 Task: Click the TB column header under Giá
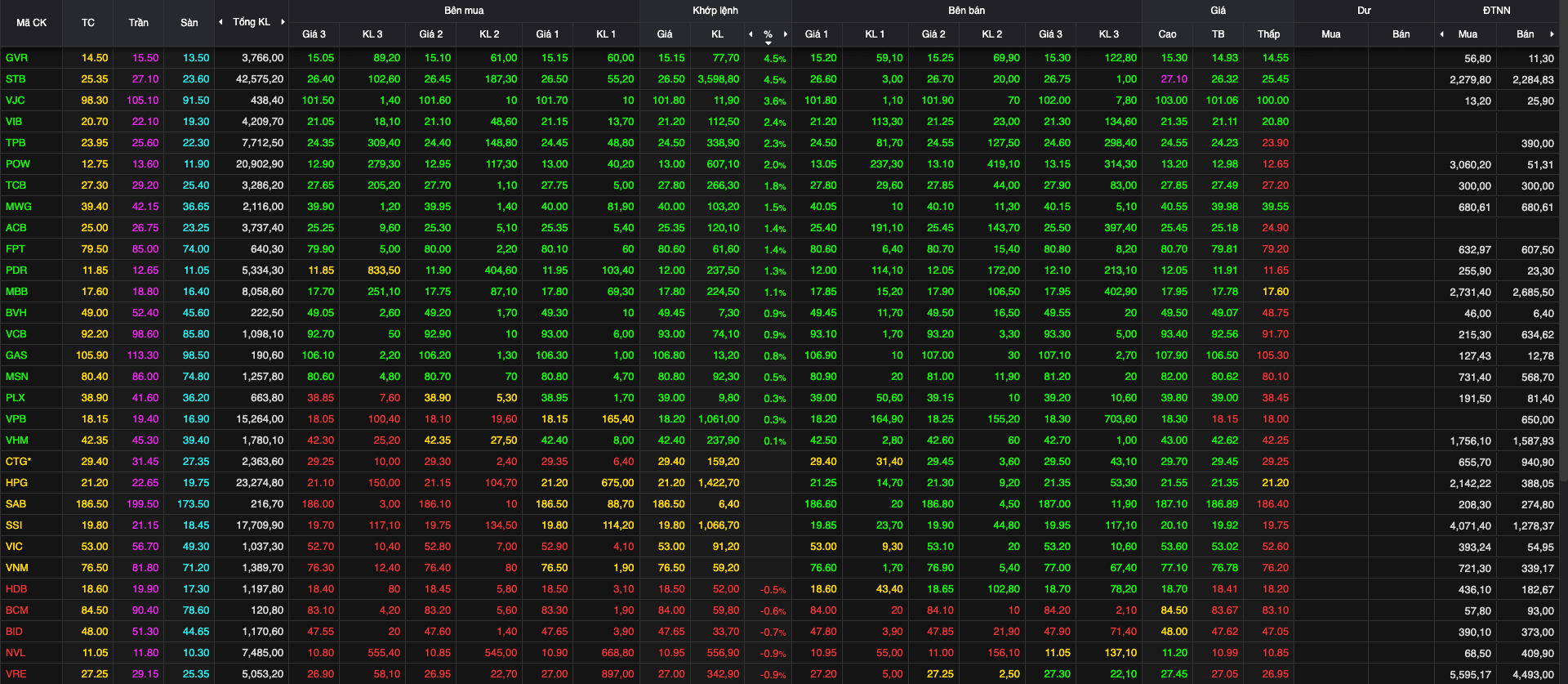pyautogui.click(x=1218, y=34)
